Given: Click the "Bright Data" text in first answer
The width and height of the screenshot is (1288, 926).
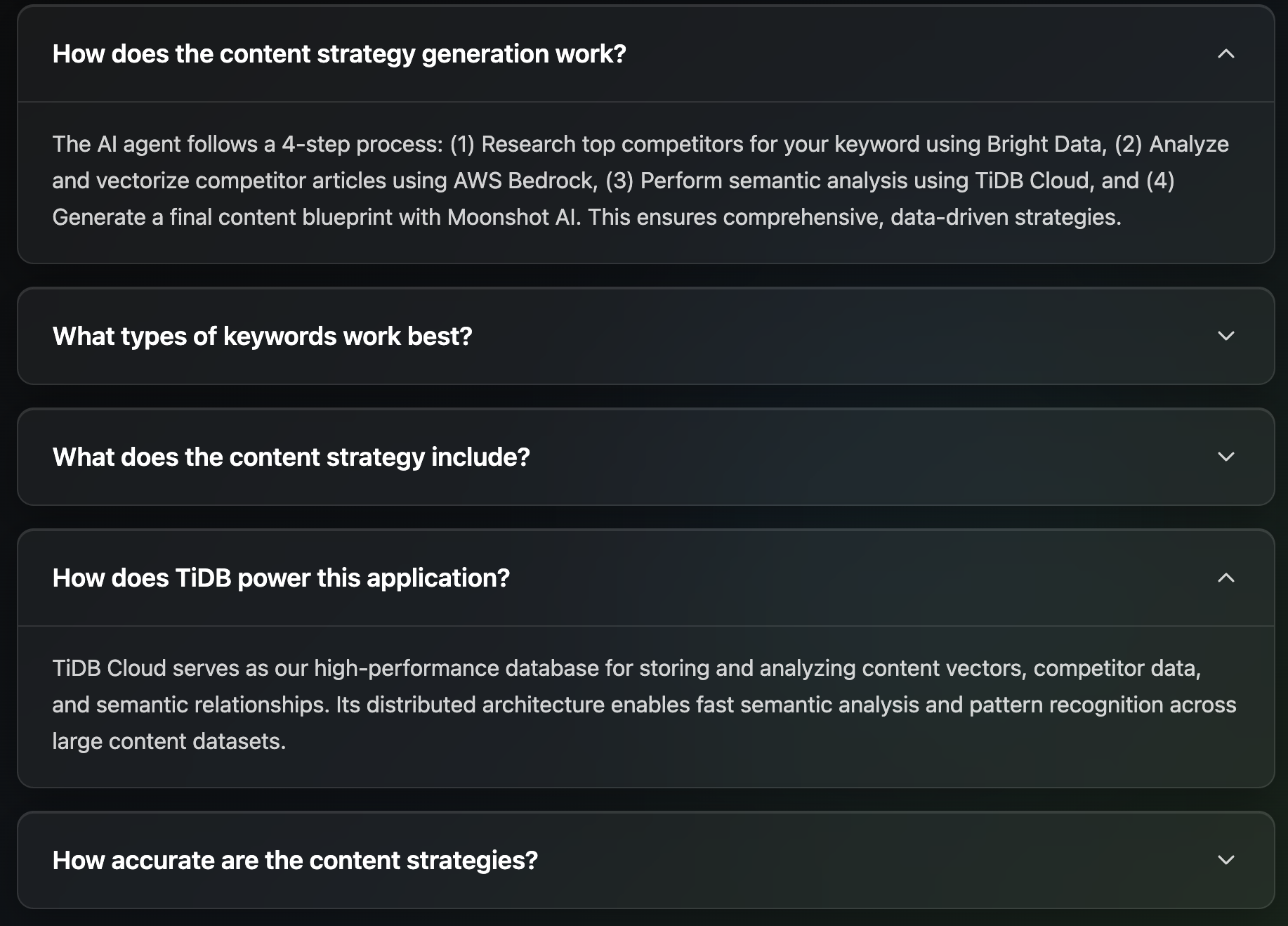Looking at the screenshot, I should coord(1046,144).
